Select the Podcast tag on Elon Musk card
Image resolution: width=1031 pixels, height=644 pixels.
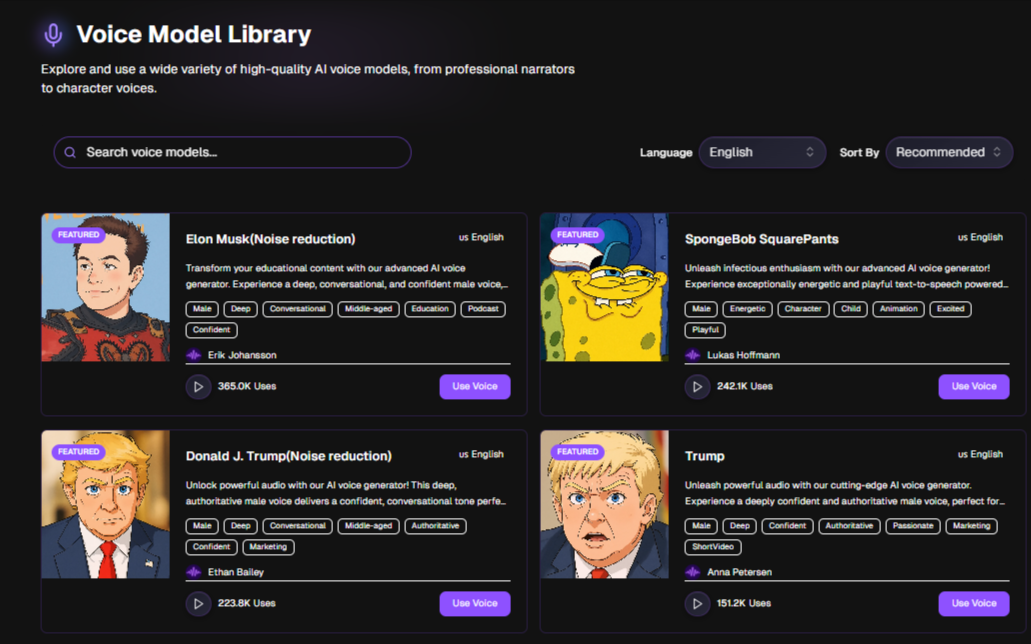tap(483, 309)
